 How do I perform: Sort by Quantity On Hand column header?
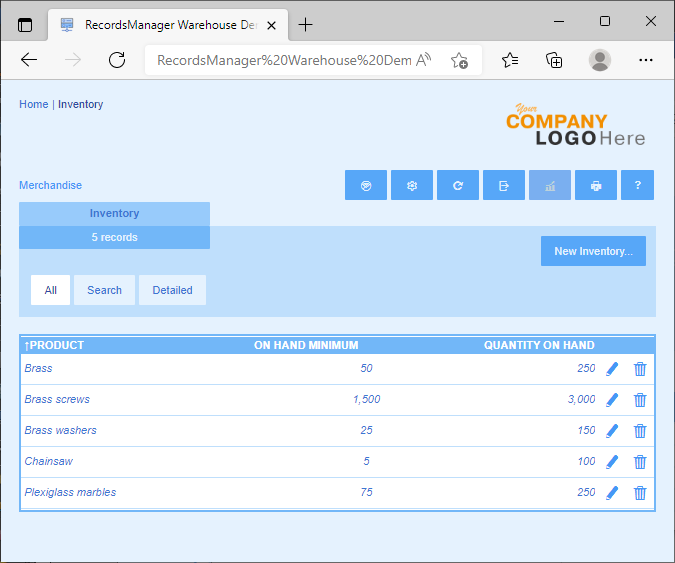coord(539,346)
